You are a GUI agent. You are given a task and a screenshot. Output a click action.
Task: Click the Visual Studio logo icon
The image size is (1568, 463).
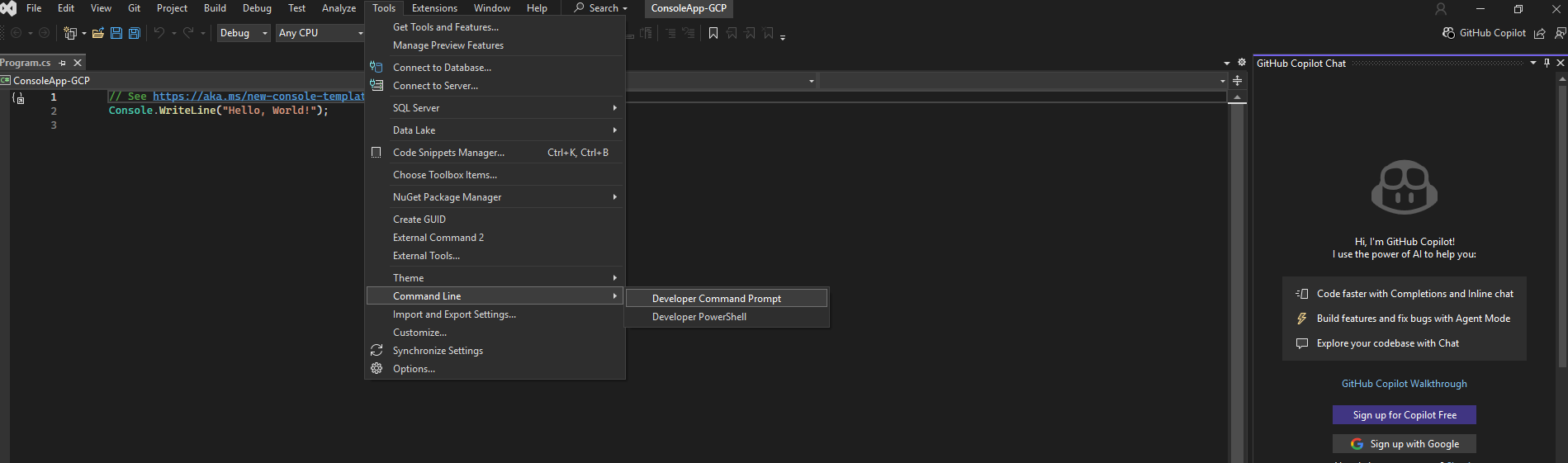click(8, 8)
